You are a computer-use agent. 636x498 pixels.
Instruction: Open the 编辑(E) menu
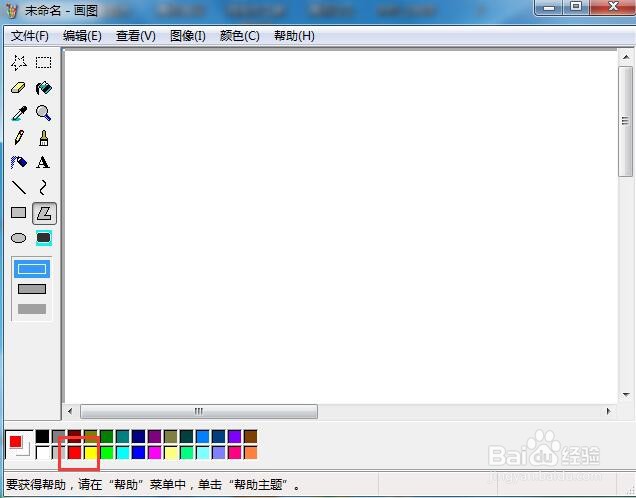pyautogui.click(x=82, y=36)
